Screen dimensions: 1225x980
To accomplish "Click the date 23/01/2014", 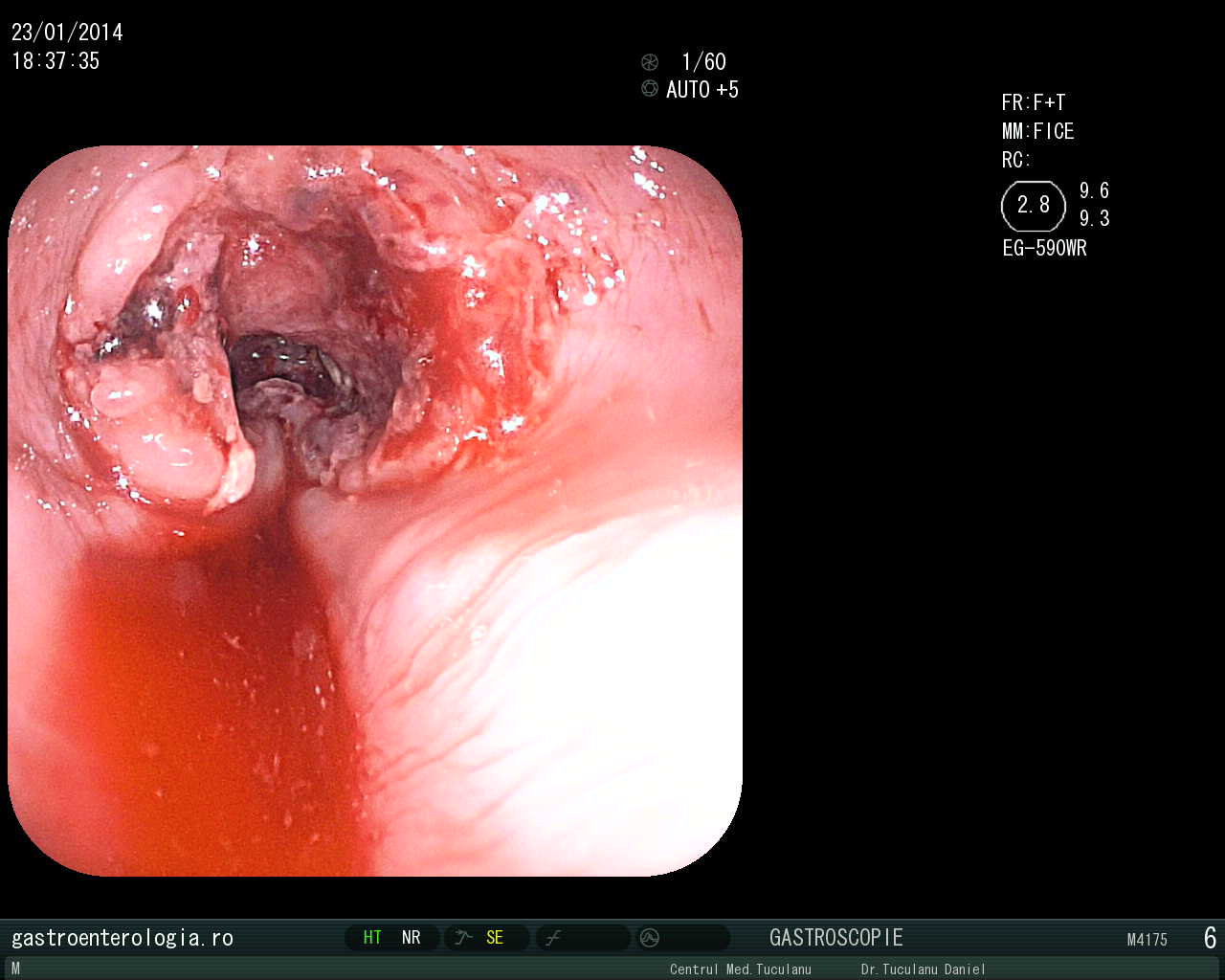I will [67, 33].
